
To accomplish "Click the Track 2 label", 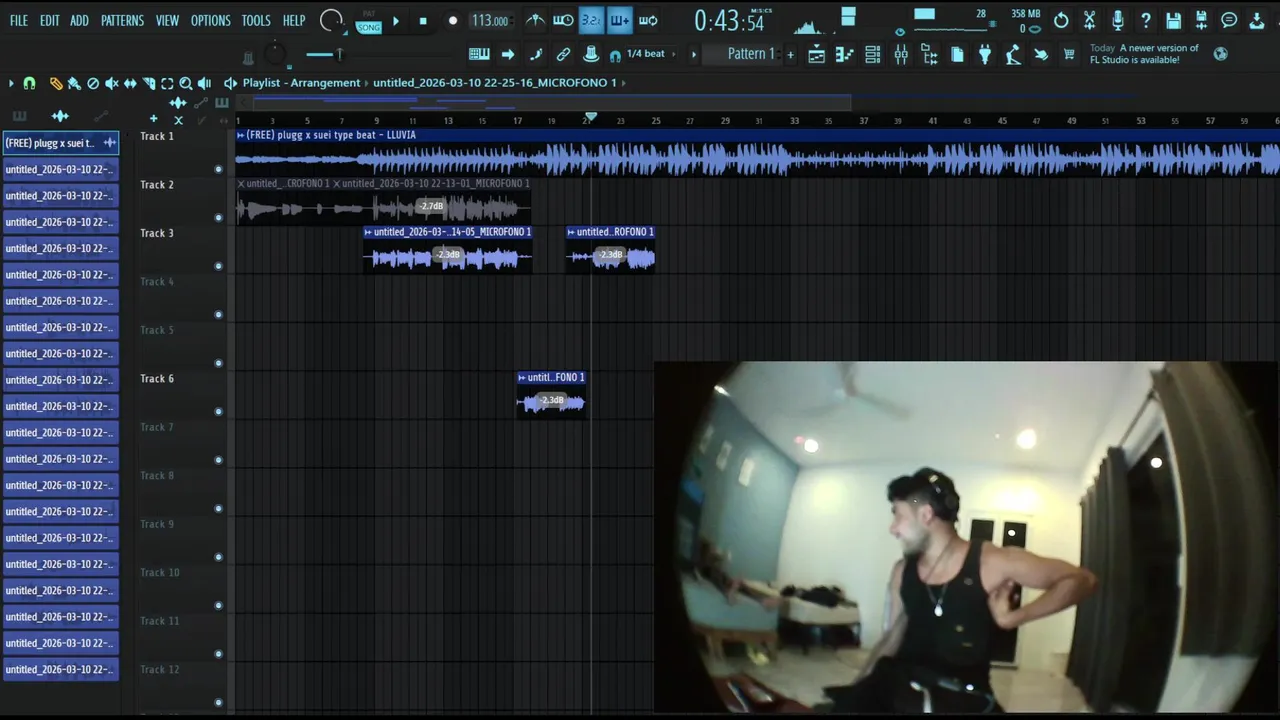I will point(157,185).
